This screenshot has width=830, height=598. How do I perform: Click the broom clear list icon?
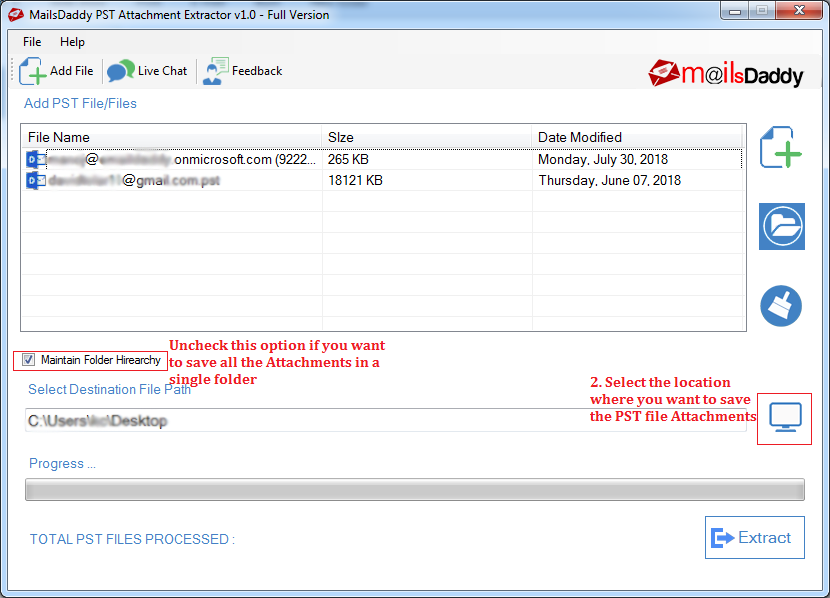[781, 306]
